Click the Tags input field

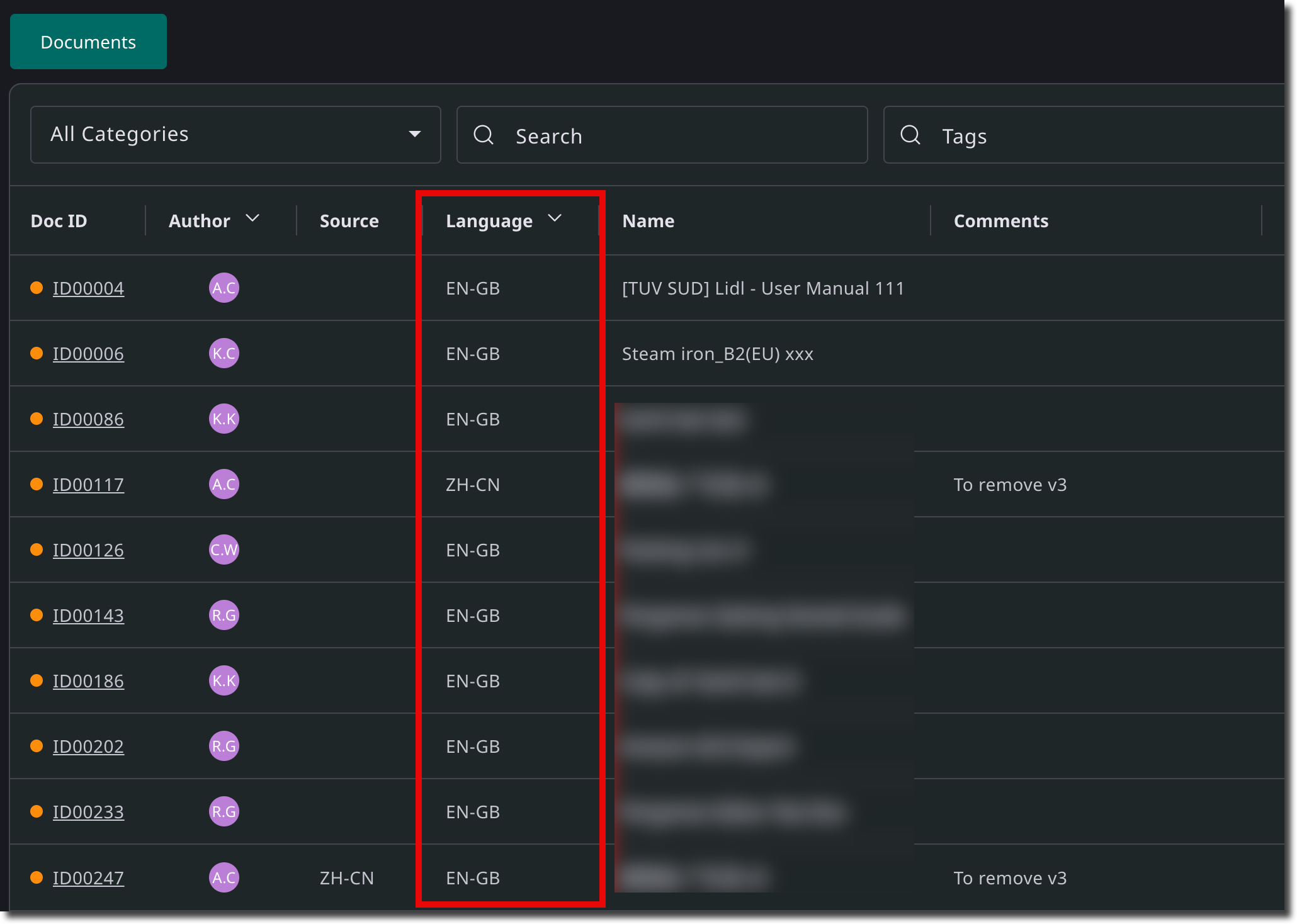(x=1084, y=135)
